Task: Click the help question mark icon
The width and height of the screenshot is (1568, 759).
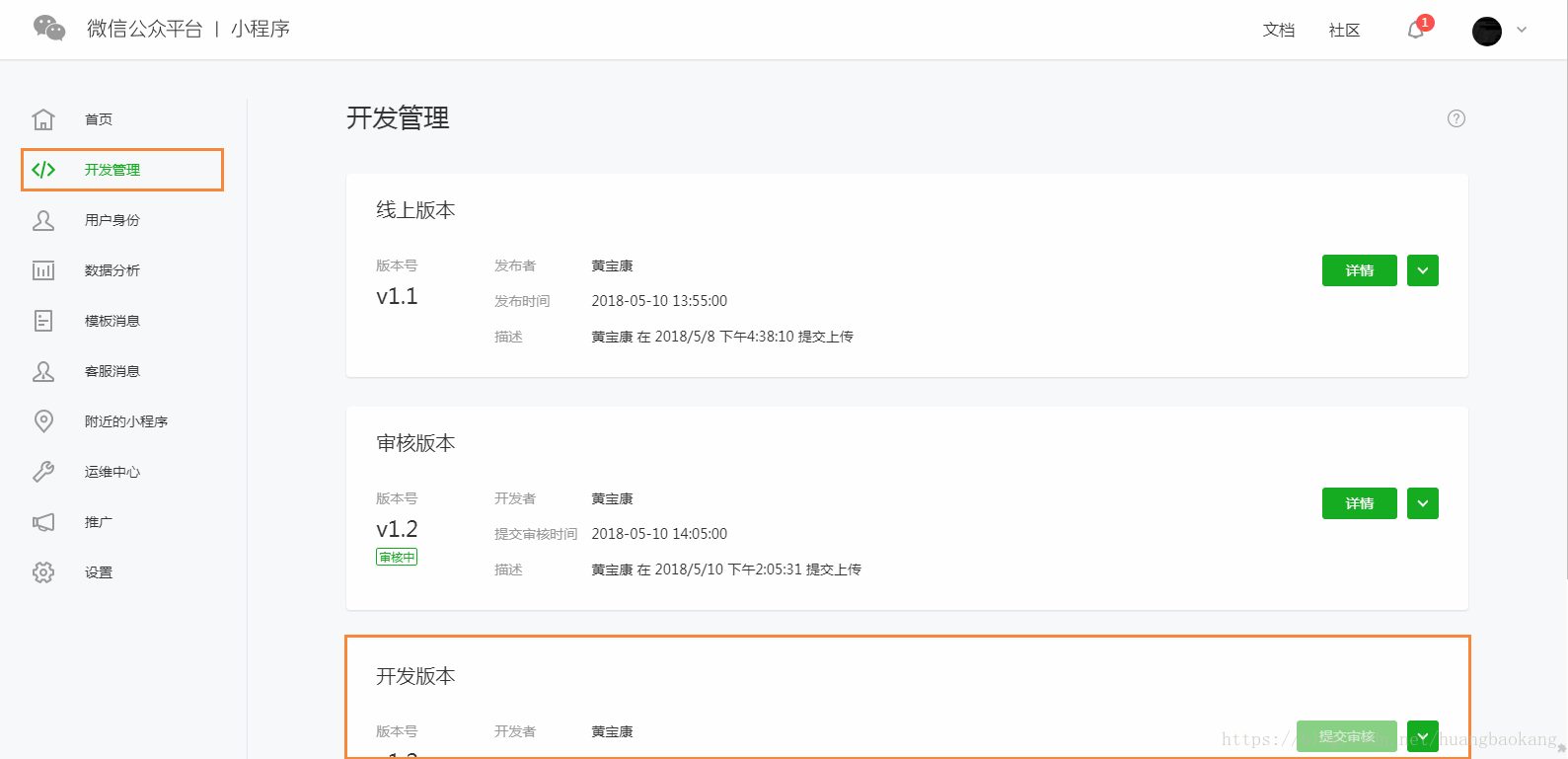Action: 1456,118
